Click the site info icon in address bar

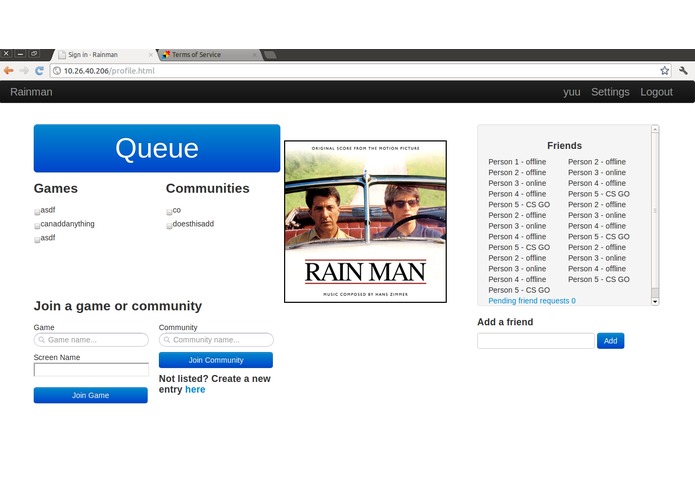(57, 71)
